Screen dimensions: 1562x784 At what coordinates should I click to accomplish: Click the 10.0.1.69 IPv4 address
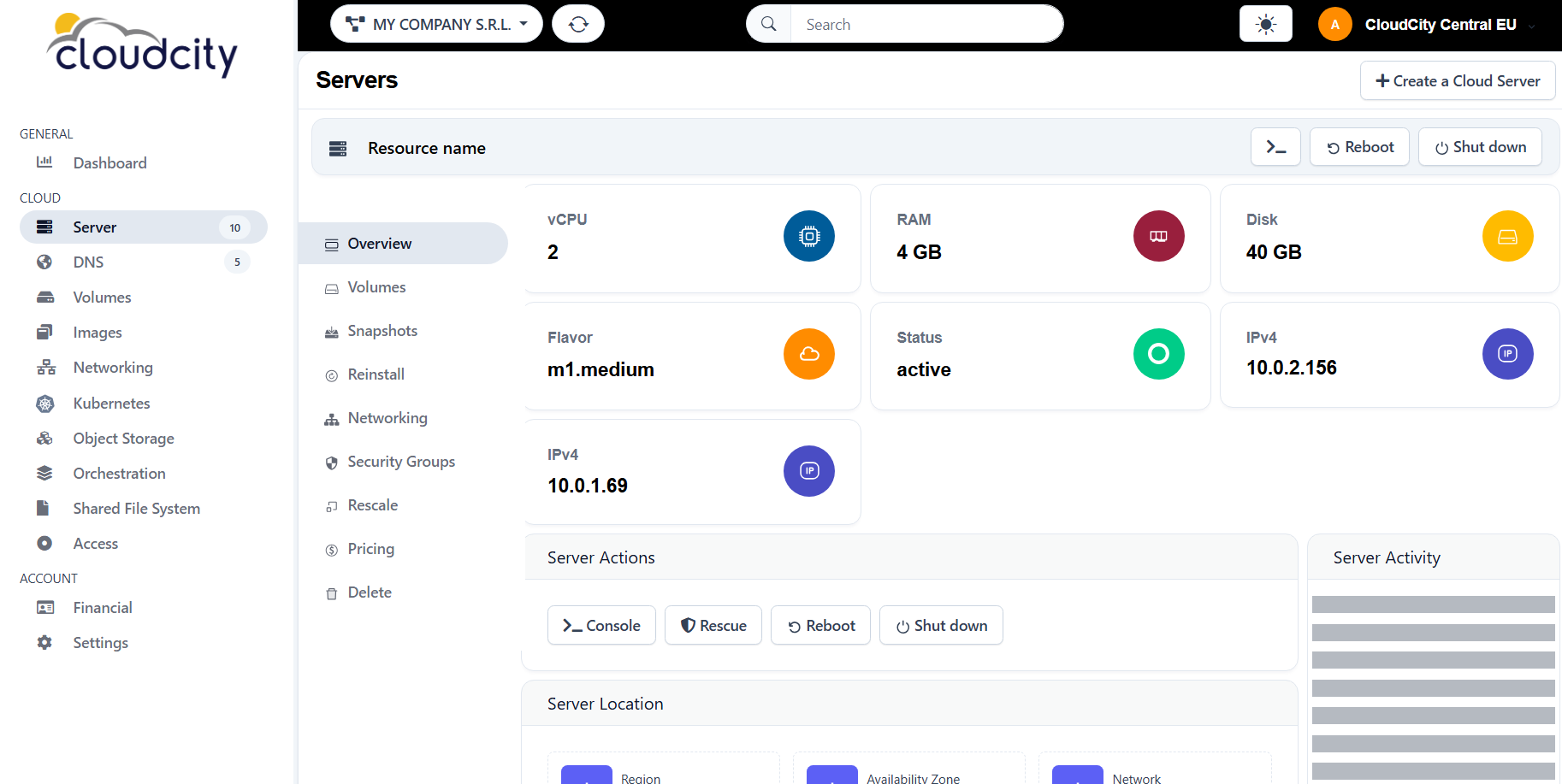588,486
